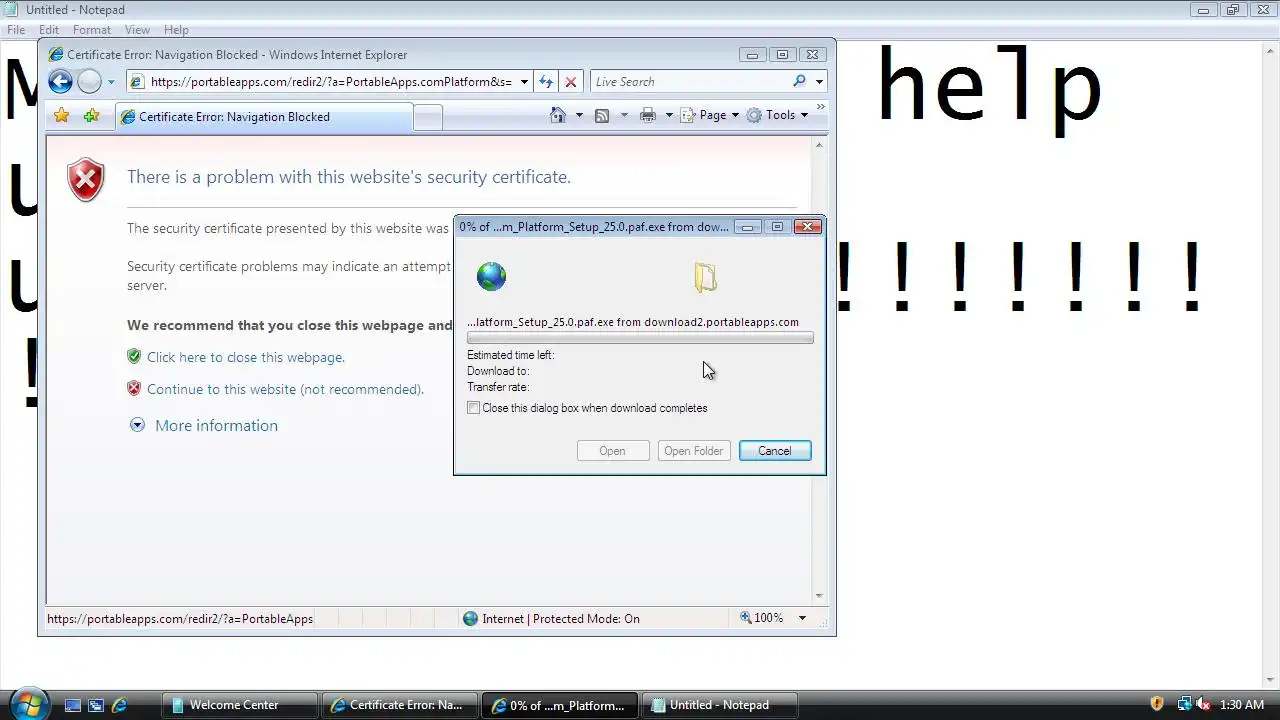1280x720 pixels.
Task: Launch Internet Explorer from quick launch
Action: [119, 705]
